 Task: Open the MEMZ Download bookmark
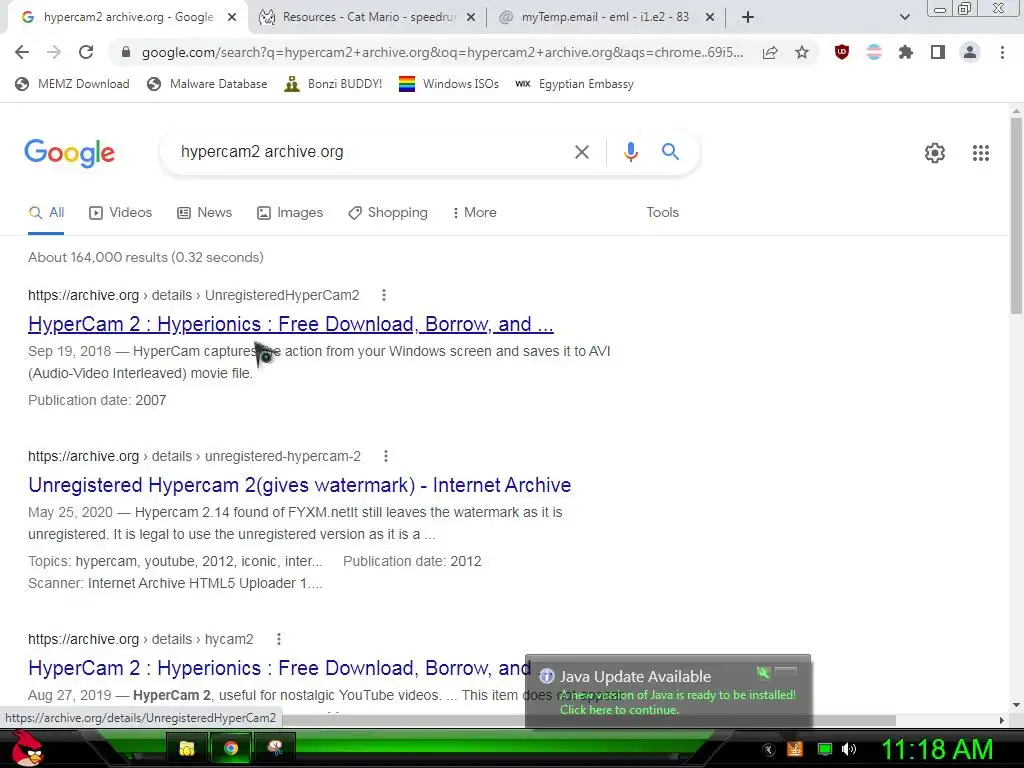72,84
